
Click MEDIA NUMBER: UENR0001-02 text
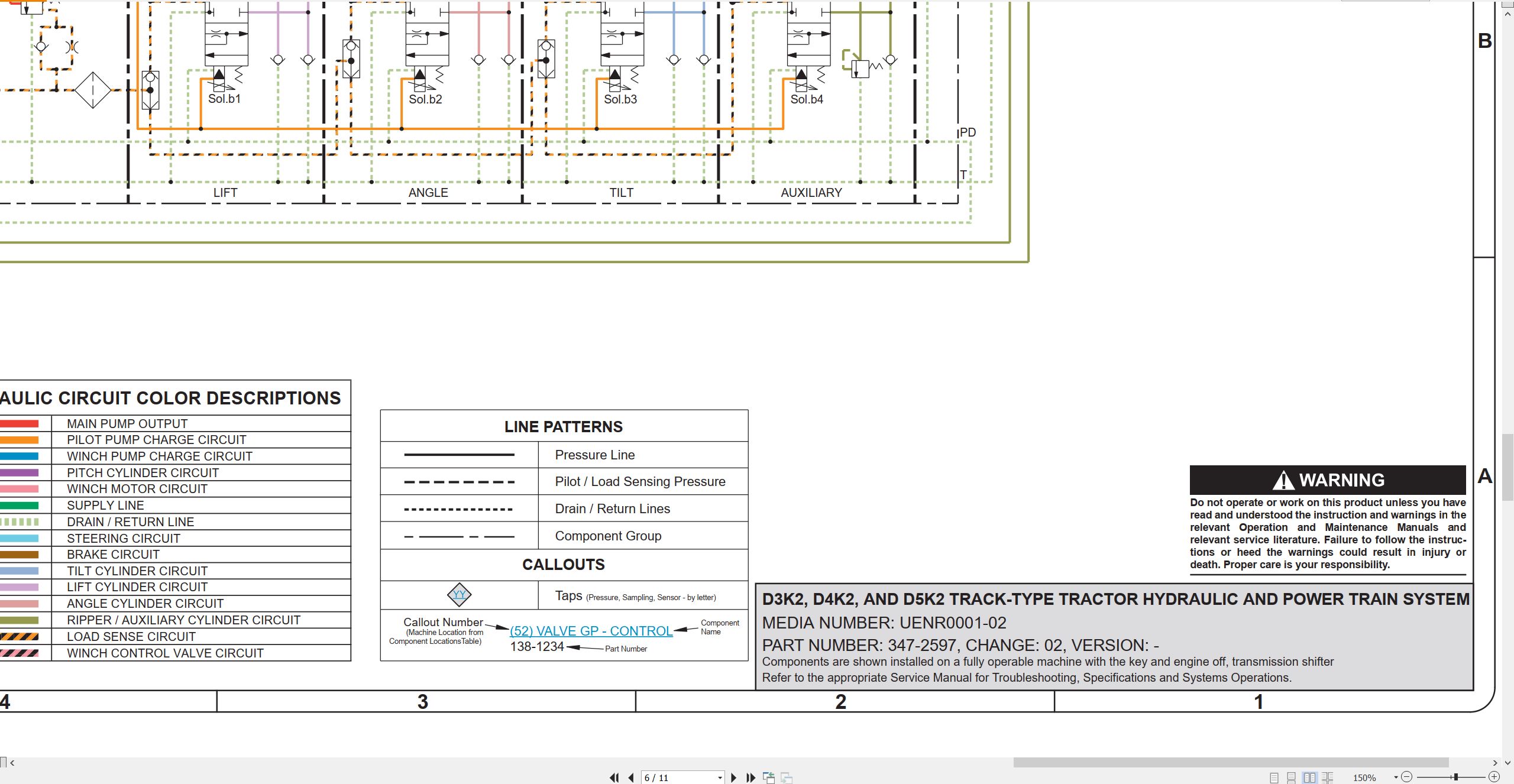pos(884,623)
